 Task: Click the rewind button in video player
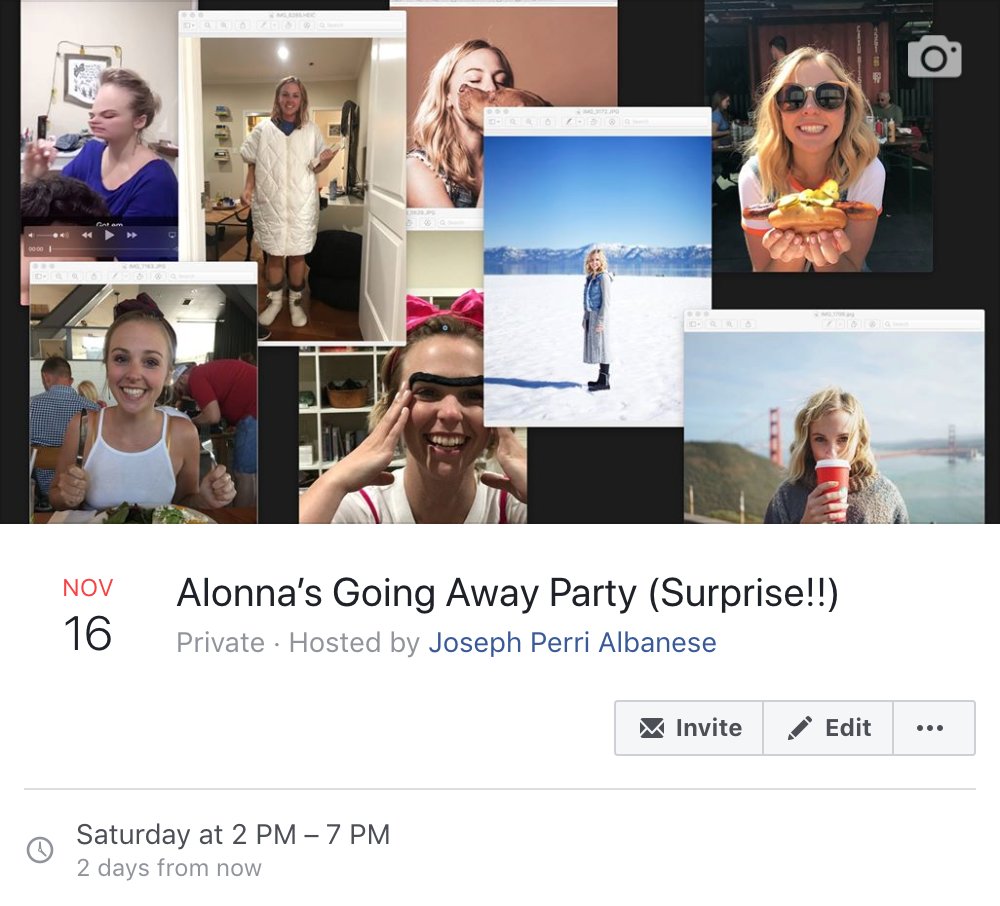pos(87,235)
